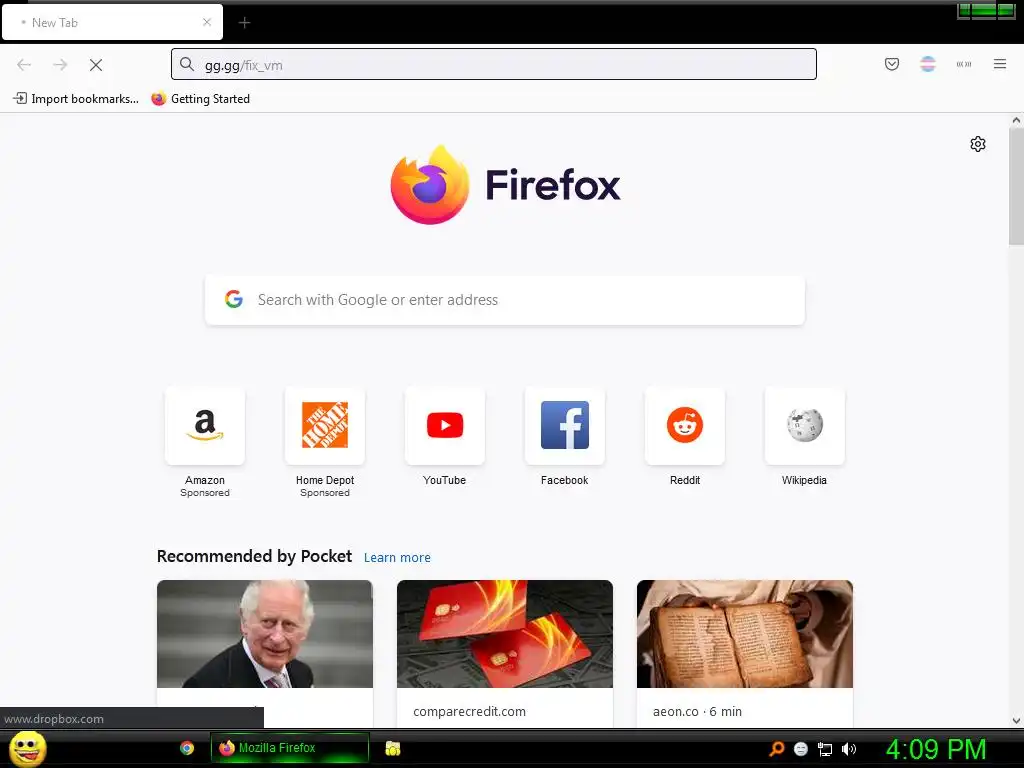Select the New Tab tab
The height and width of the screenshot is (768, 1024).
click(112, 22)
